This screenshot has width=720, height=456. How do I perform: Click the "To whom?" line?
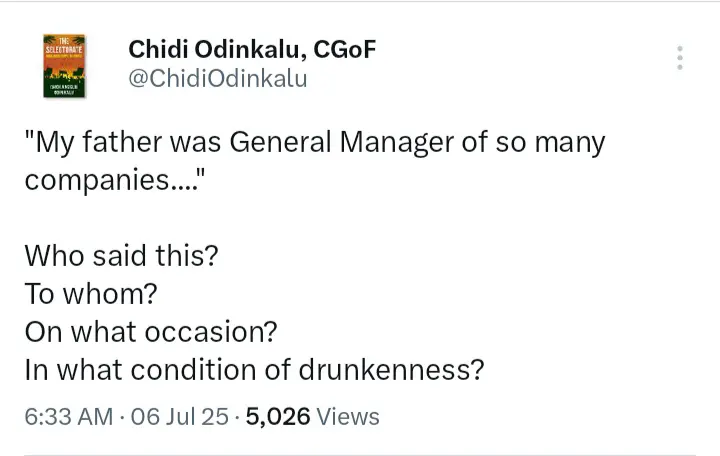90,294
